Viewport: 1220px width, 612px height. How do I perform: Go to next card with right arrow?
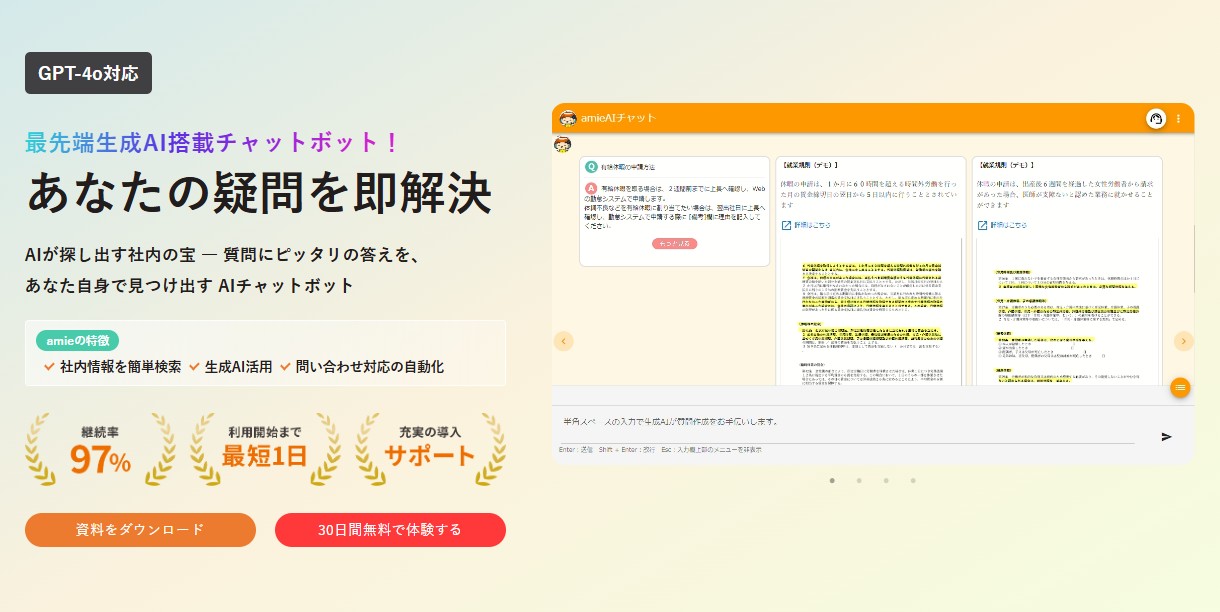click(1183, 341)
